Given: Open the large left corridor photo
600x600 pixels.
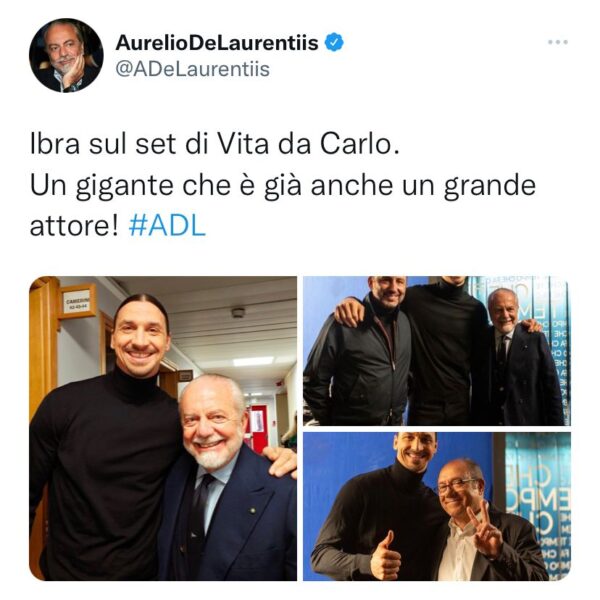Looking at the screenshot, I should (x=163, y=428).
